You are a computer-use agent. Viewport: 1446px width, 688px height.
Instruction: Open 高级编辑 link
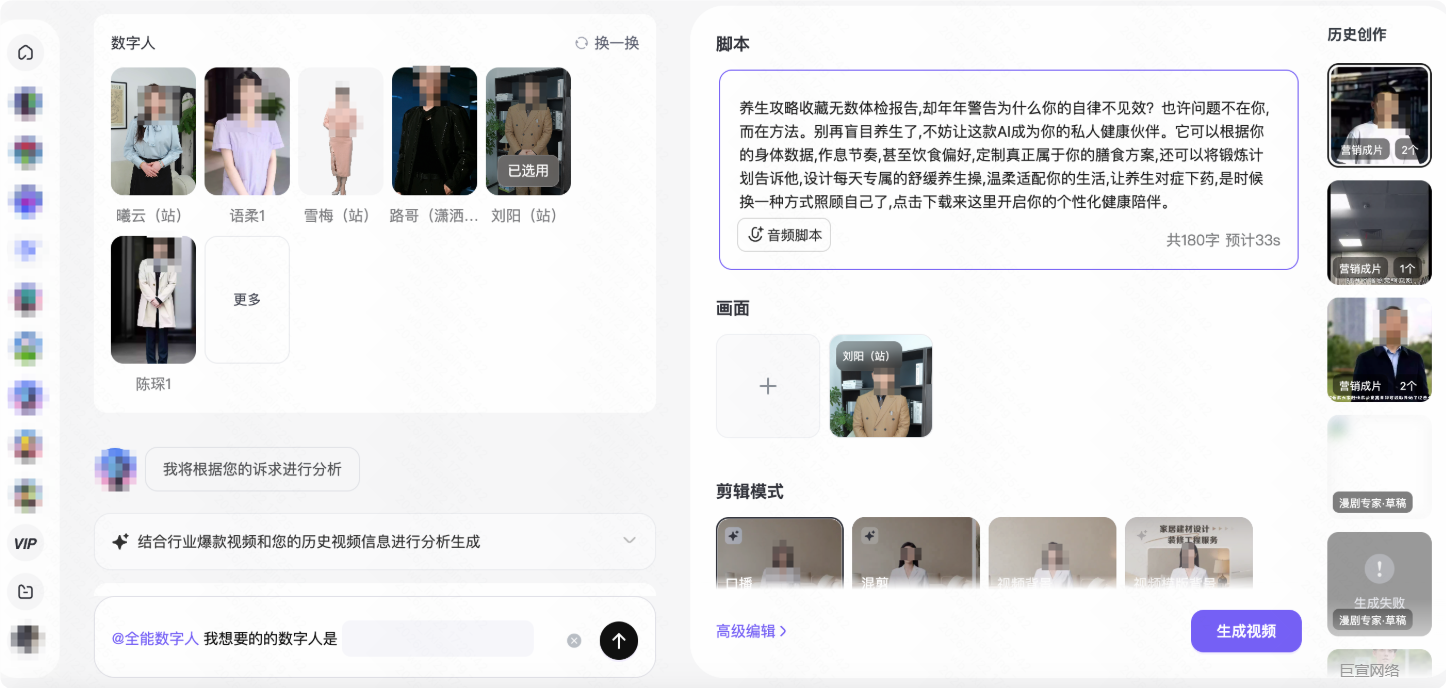pyautogui.click(x=751, y=631)
